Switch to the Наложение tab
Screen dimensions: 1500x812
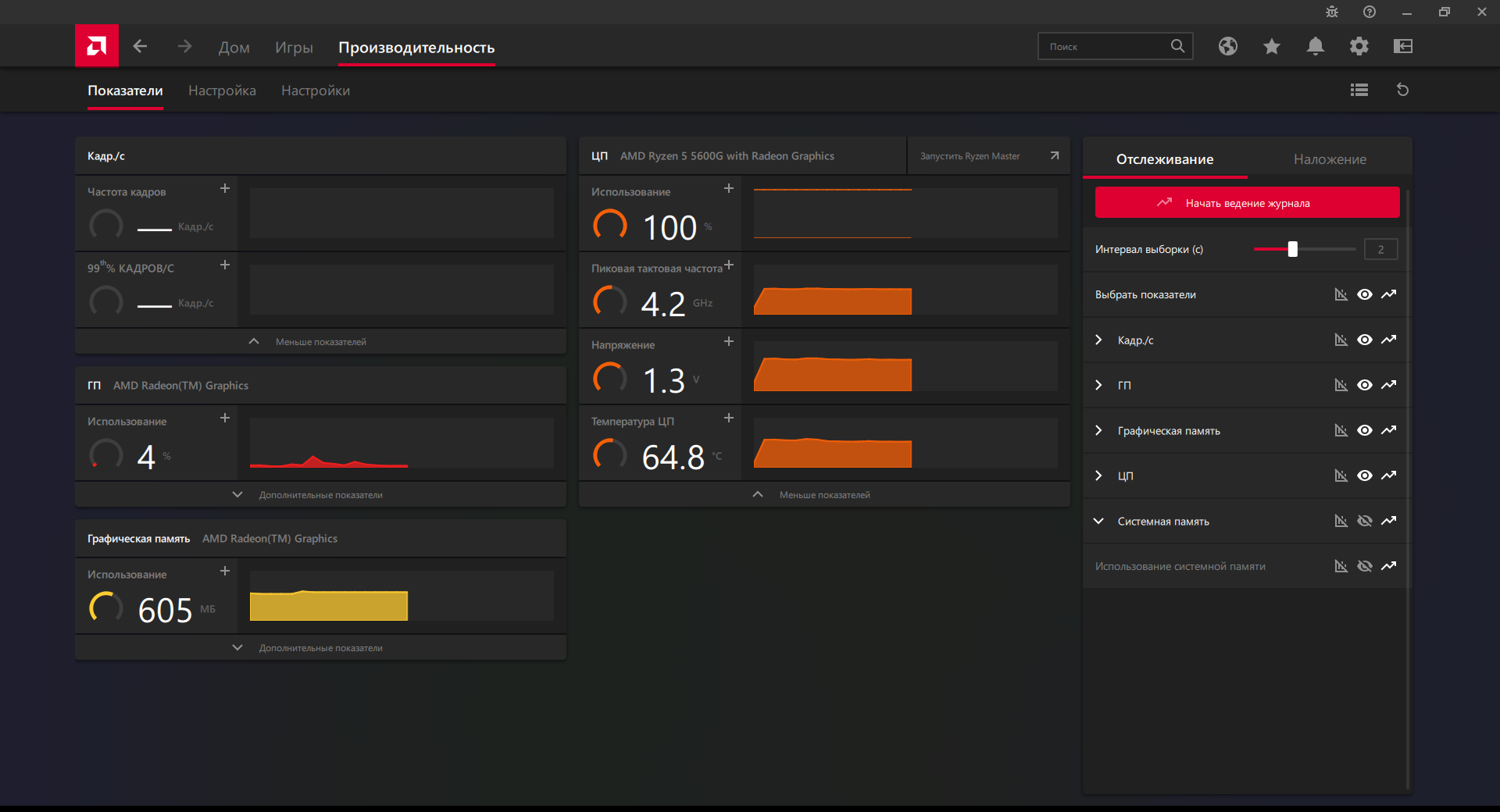[1330, 159]
